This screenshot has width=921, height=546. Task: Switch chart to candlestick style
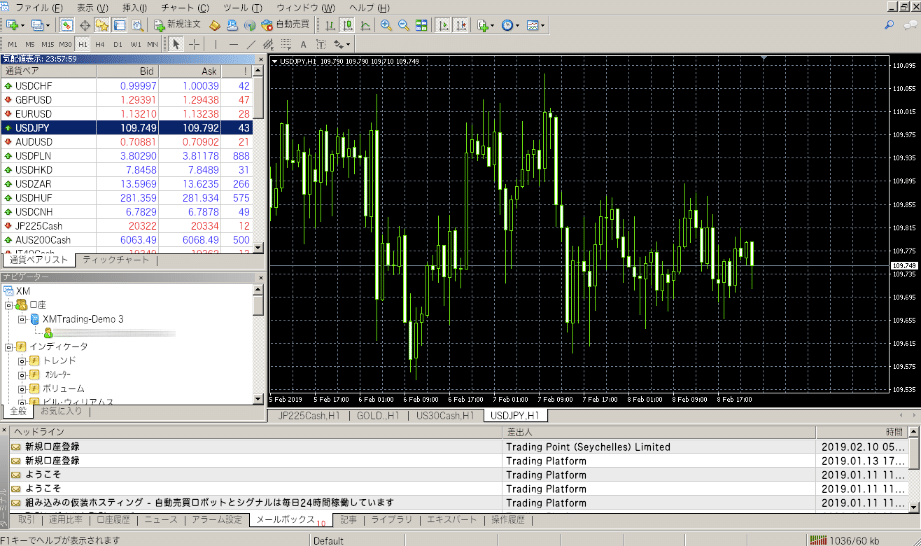click(348, 25)
